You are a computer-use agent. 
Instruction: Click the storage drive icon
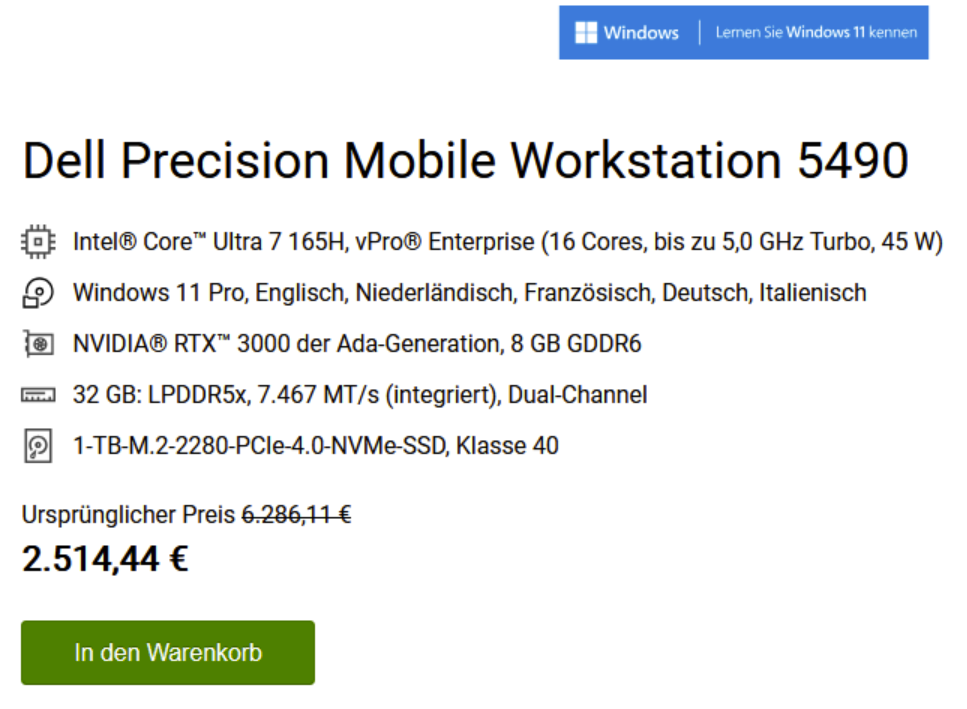(38, 446)
